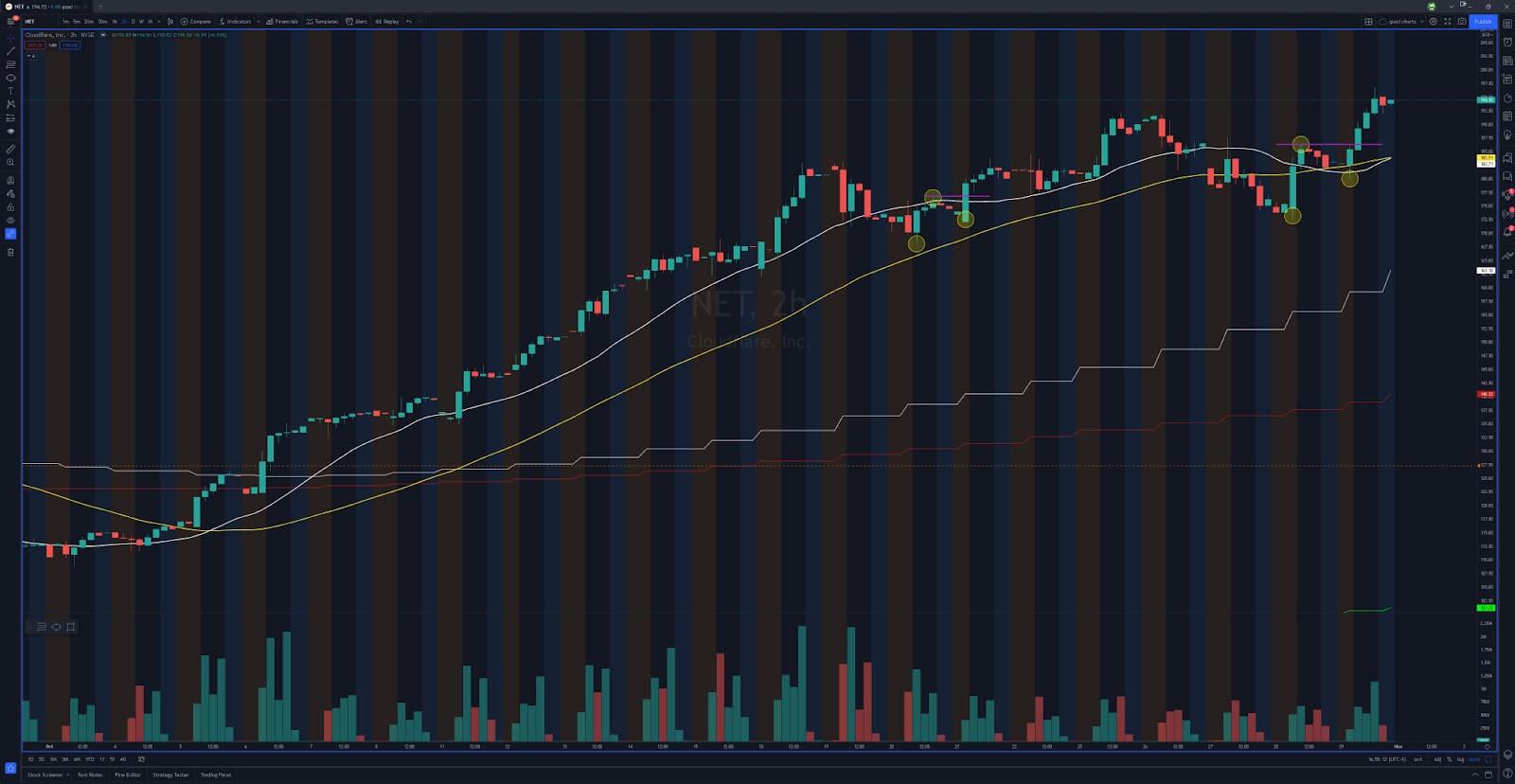Toggle 'adj' dividend adjustment
The width and height of the screenshot is (1515, 784).
click(1437, 759)
